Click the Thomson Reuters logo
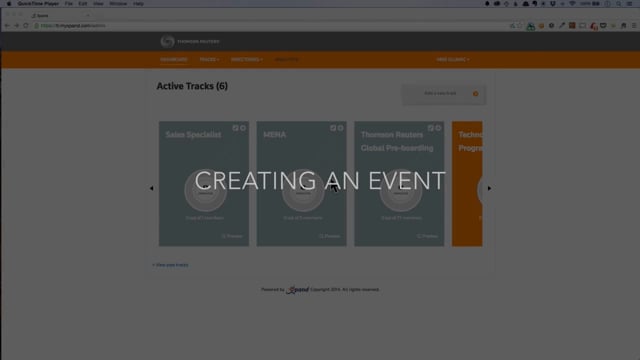 click(190, 41)
